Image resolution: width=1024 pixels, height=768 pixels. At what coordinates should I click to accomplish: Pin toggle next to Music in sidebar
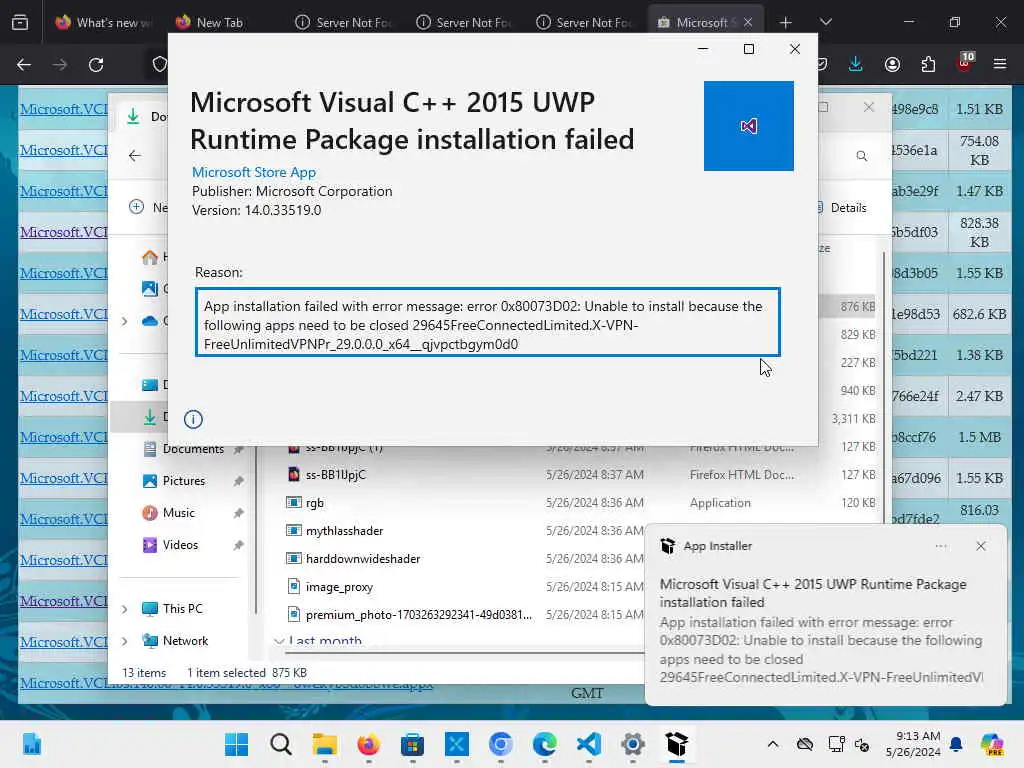(238, 513)
